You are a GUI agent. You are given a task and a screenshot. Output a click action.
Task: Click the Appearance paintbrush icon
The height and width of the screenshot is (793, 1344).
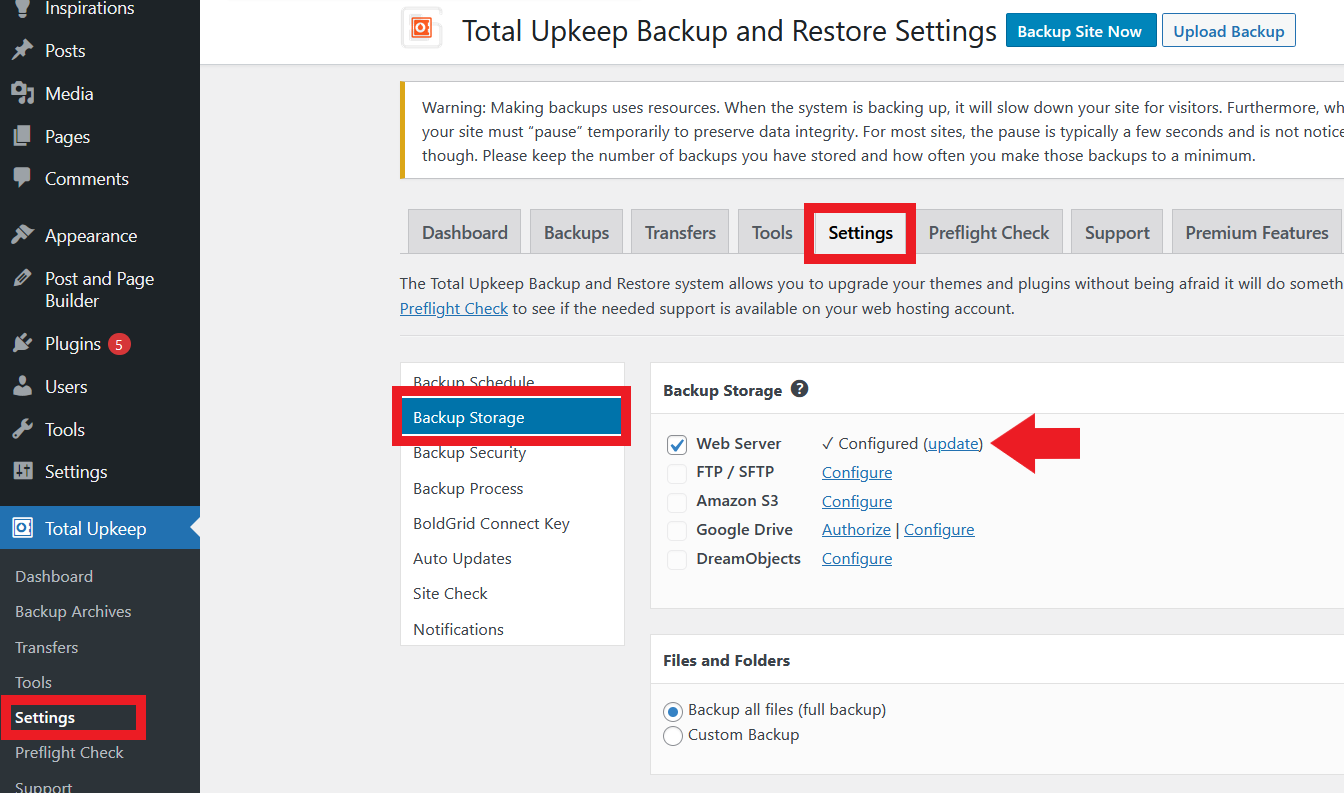click(x=24, y=235)
